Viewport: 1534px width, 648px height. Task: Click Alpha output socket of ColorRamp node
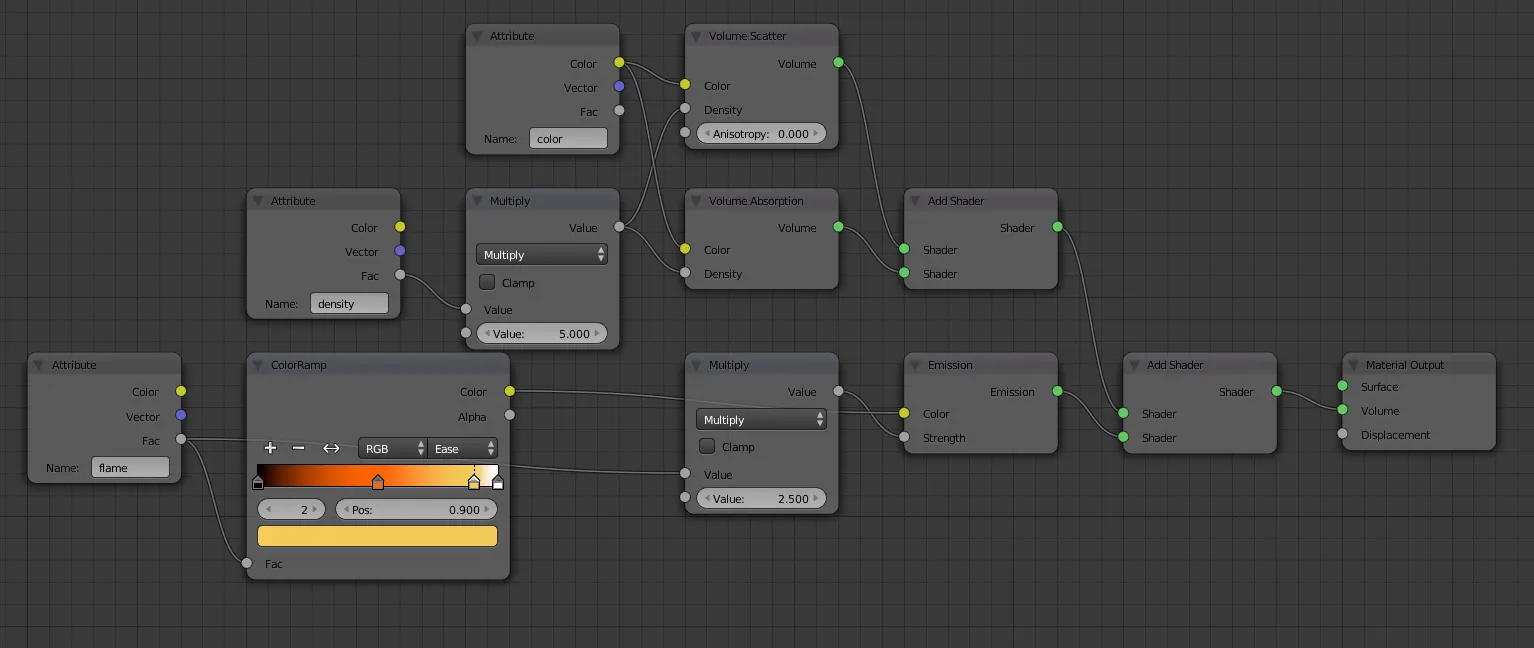coord(509,415)
